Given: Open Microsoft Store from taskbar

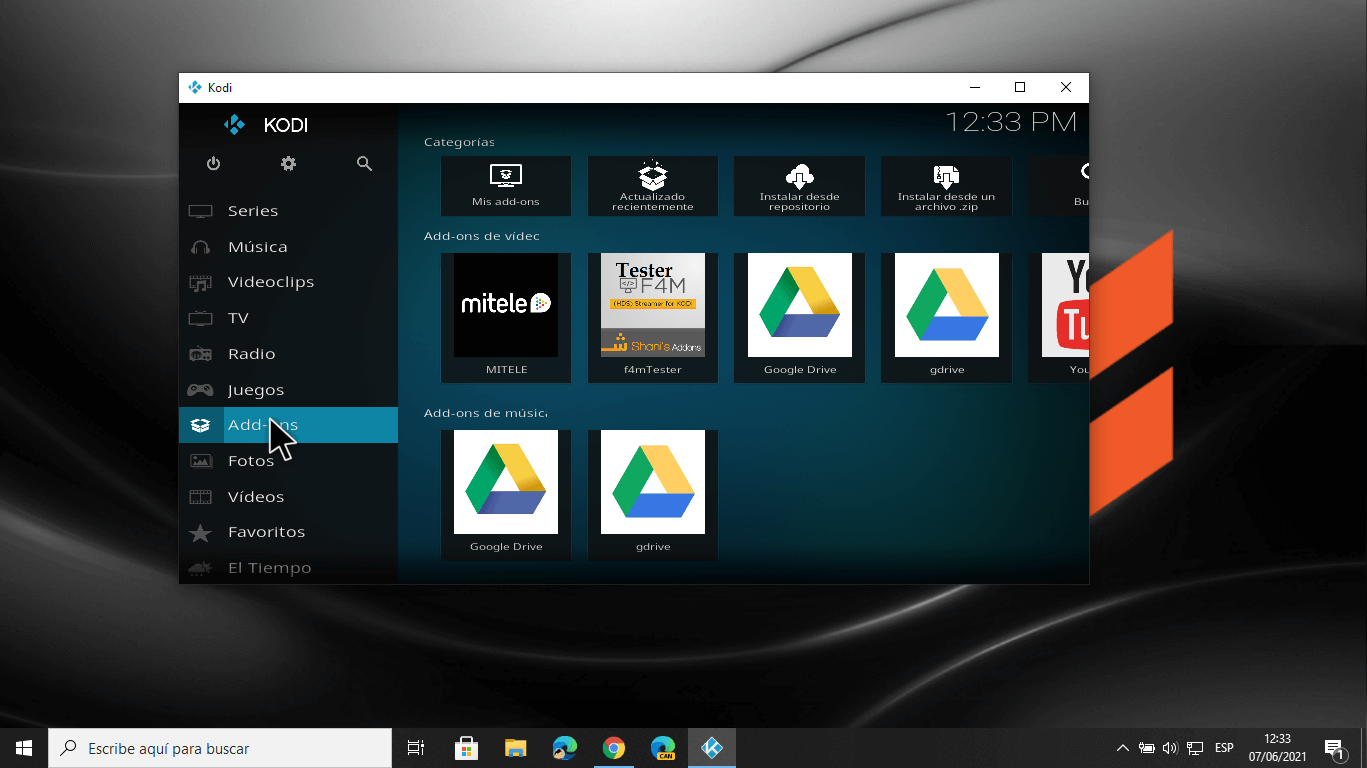Looking at the screenshot, I should pyautogui.click(x=466, y=748).
